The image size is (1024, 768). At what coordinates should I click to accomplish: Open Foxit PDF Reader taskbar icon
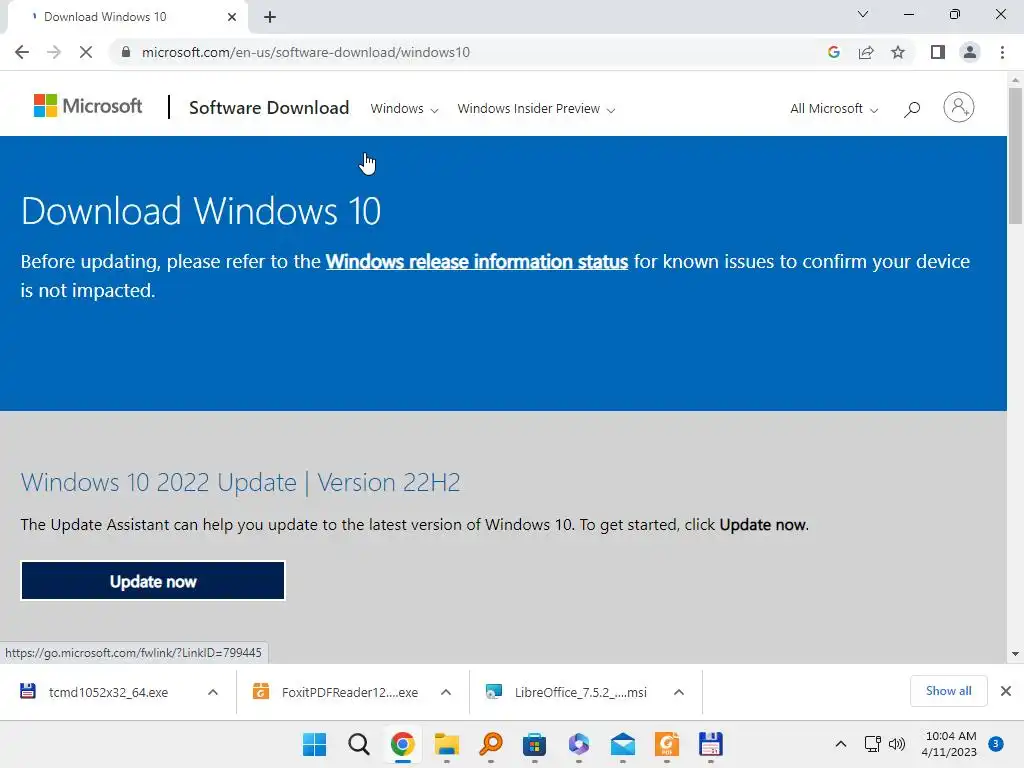(666, 744)
